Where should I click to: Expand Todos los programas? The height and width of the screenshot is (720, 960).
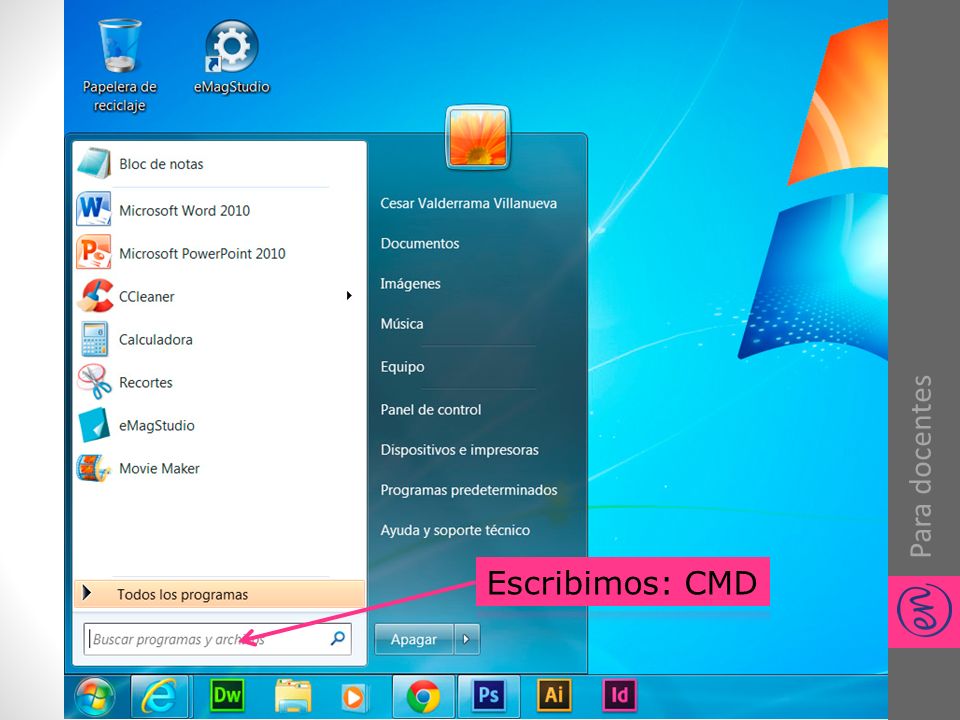click(219, 594)
